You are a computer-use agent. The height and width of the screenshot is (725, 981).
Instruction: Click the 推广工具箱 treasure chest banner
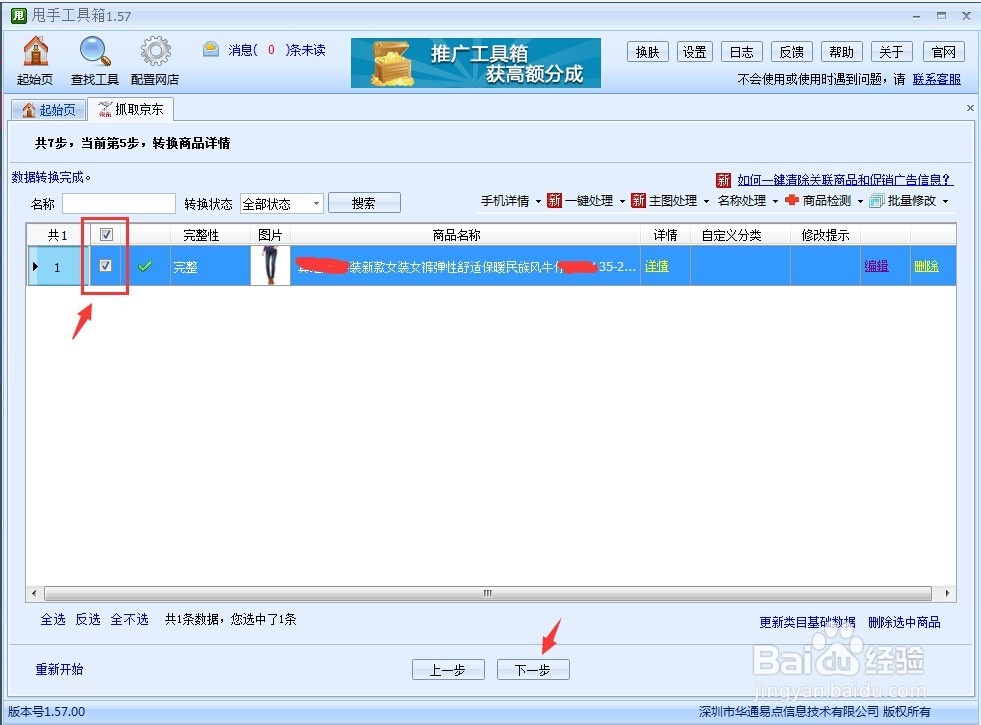[x=475, y=62]
